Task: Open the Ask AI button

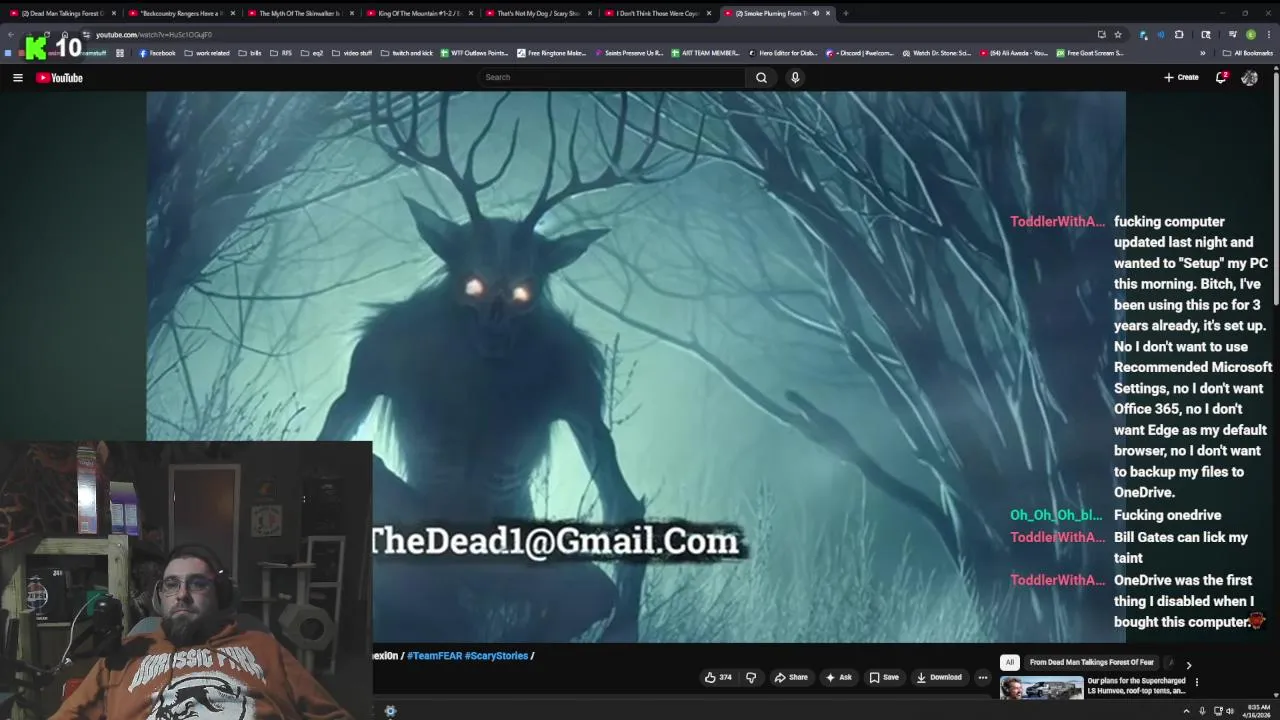Action: pos(838,677)
